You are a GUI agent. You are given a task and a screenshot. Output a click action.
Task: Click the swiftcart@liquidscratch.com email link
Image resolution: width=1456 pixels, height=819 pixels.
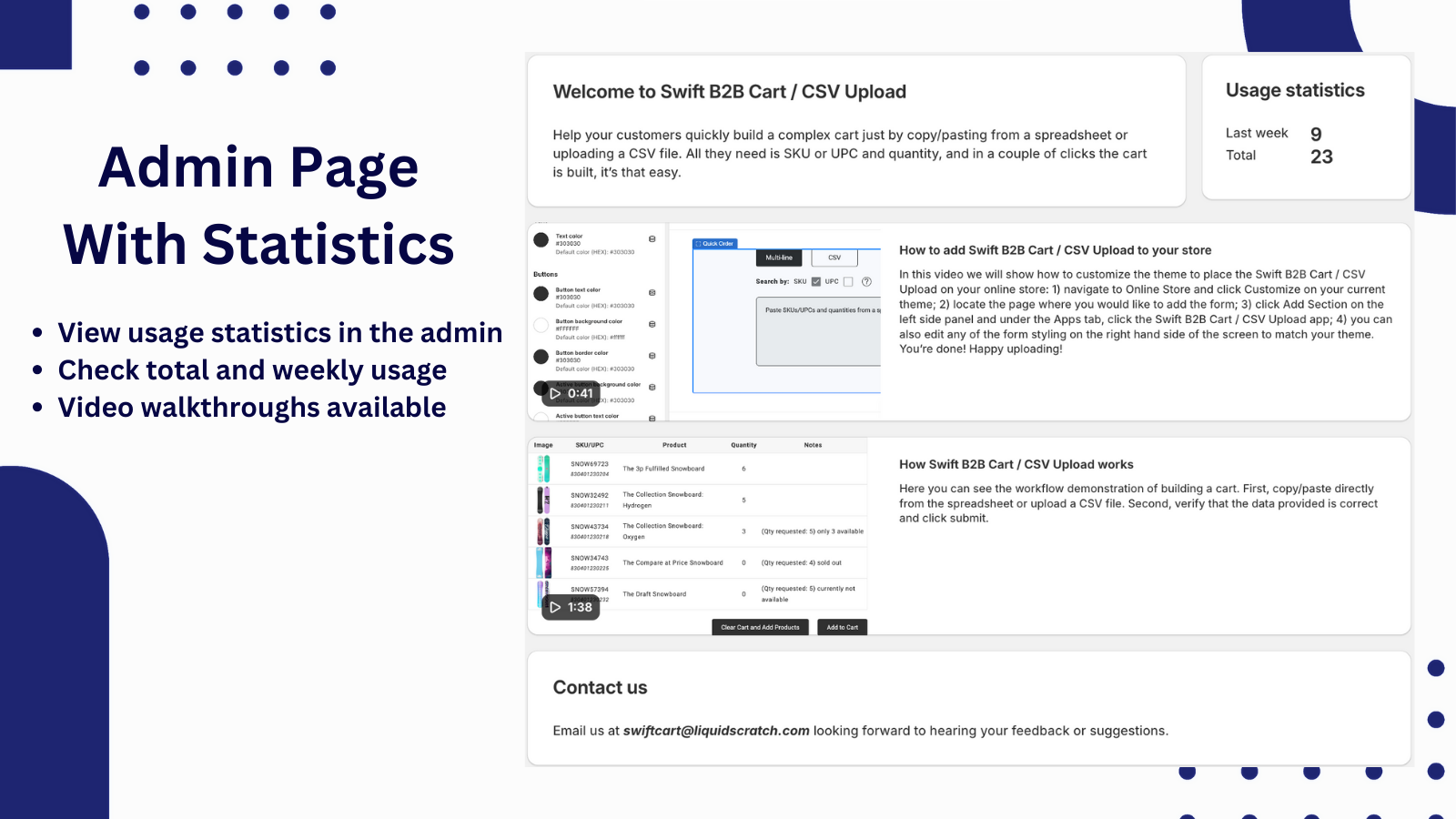(714, 730)
